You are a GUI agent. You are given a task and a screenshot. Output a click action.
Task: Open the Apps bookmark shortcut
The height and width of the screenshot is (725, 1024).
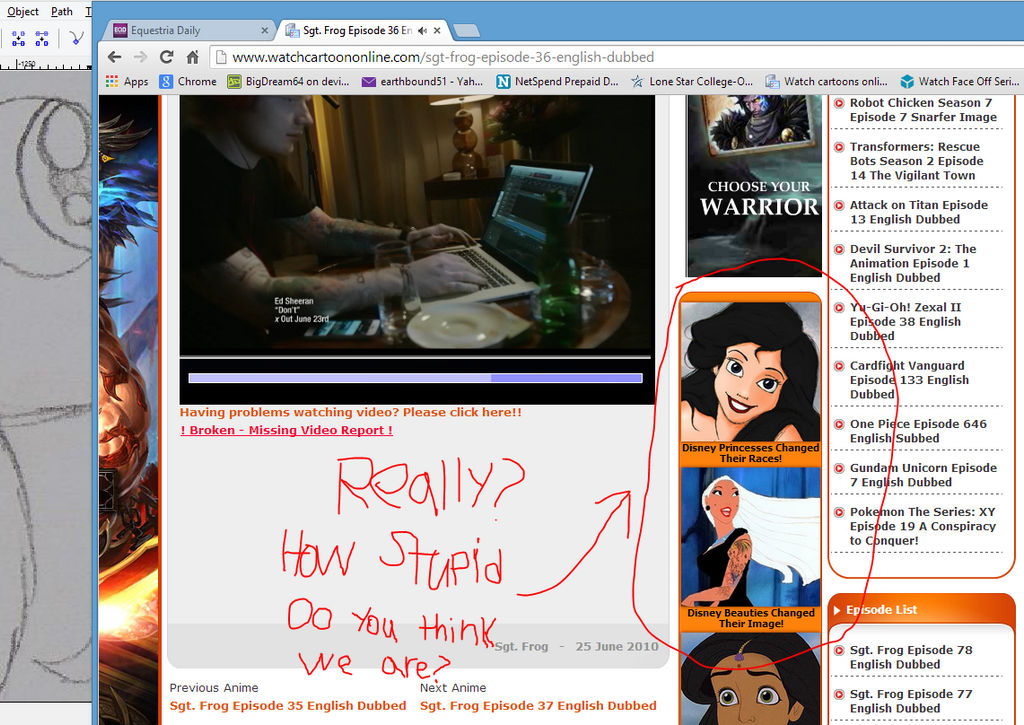(x=127, y=81)
